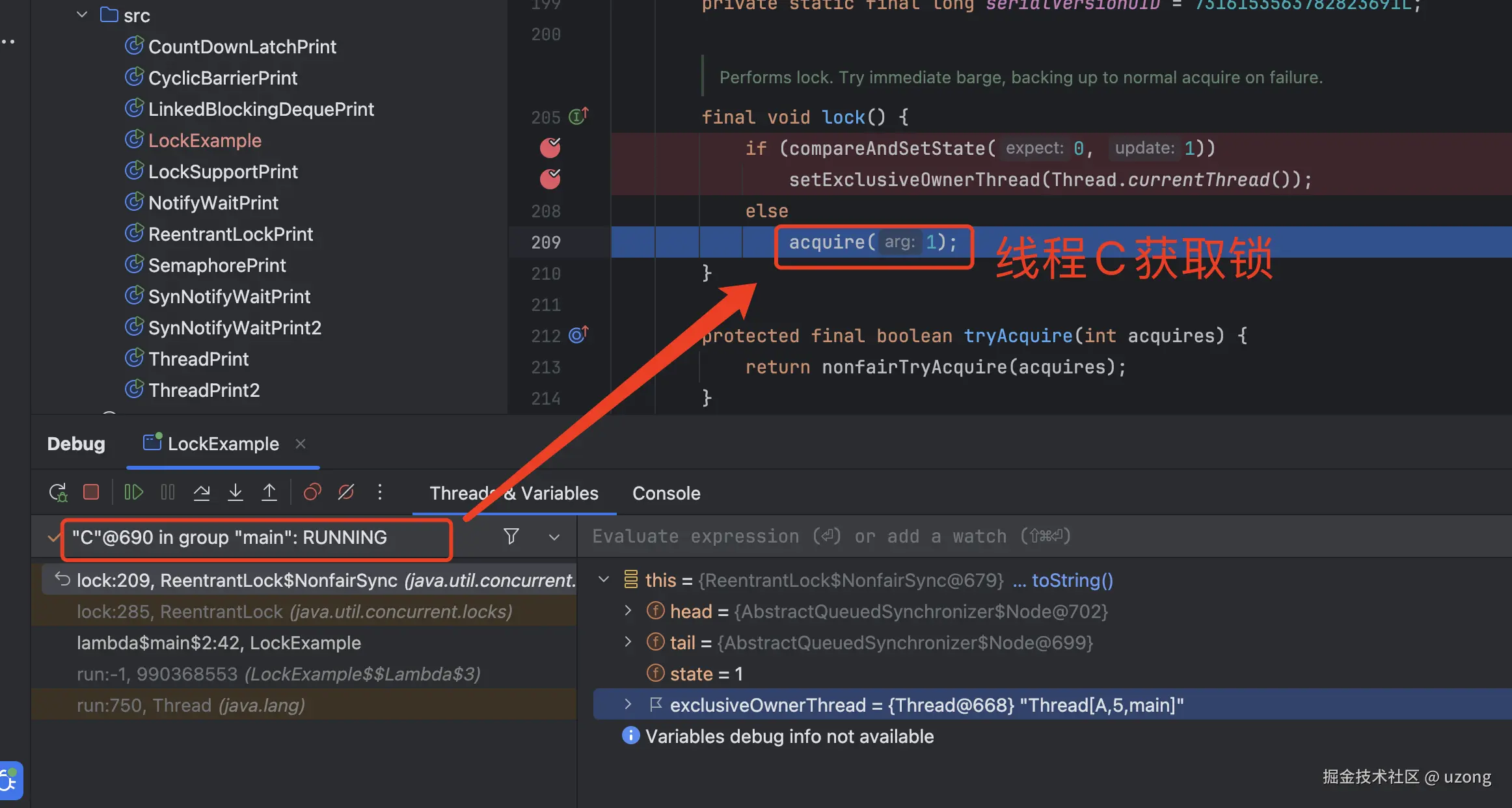
Task: Switch to the Console tab
Action: (666, 493)
